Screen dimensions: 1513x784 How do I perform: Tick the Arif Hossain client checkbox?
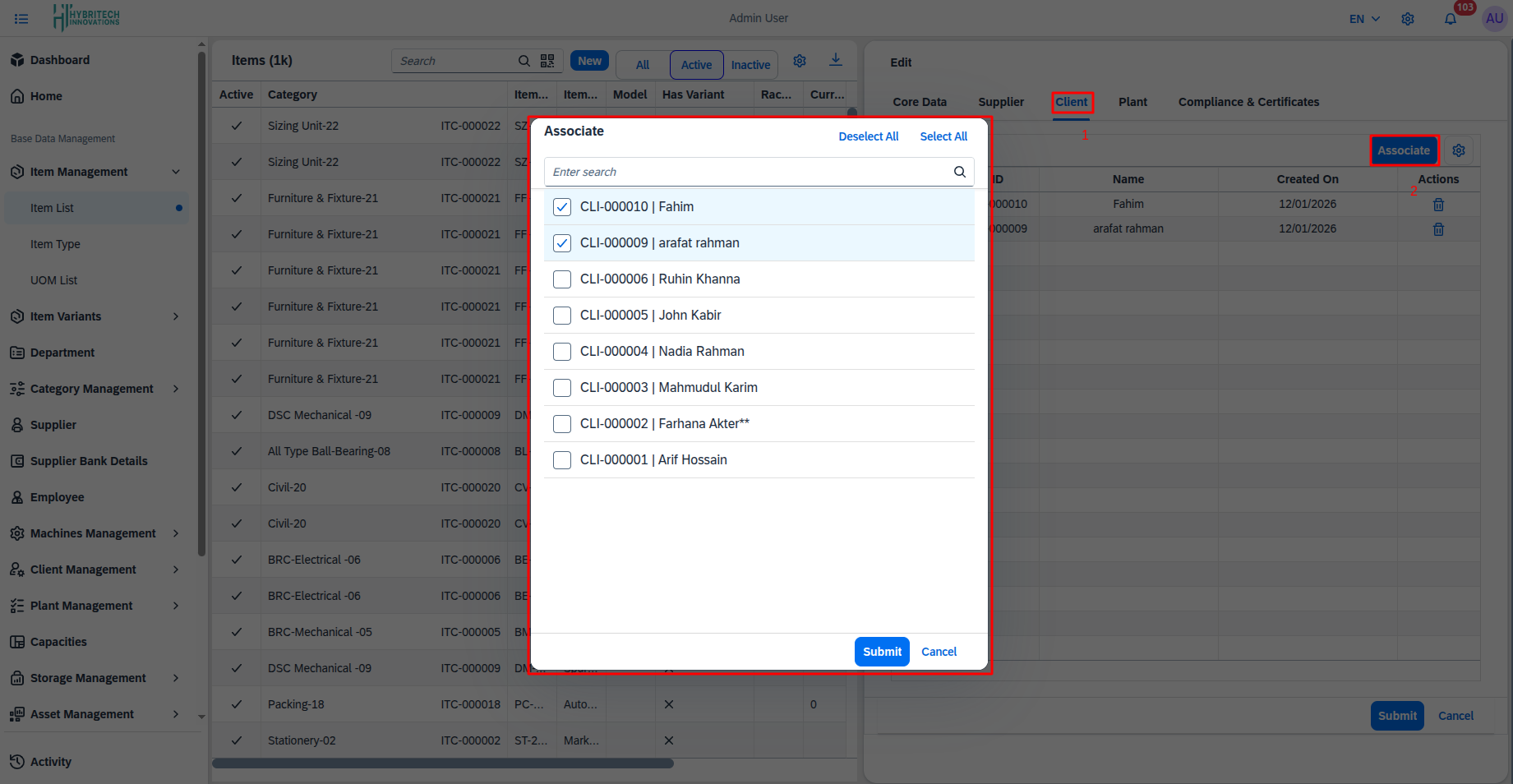[562, 460]
